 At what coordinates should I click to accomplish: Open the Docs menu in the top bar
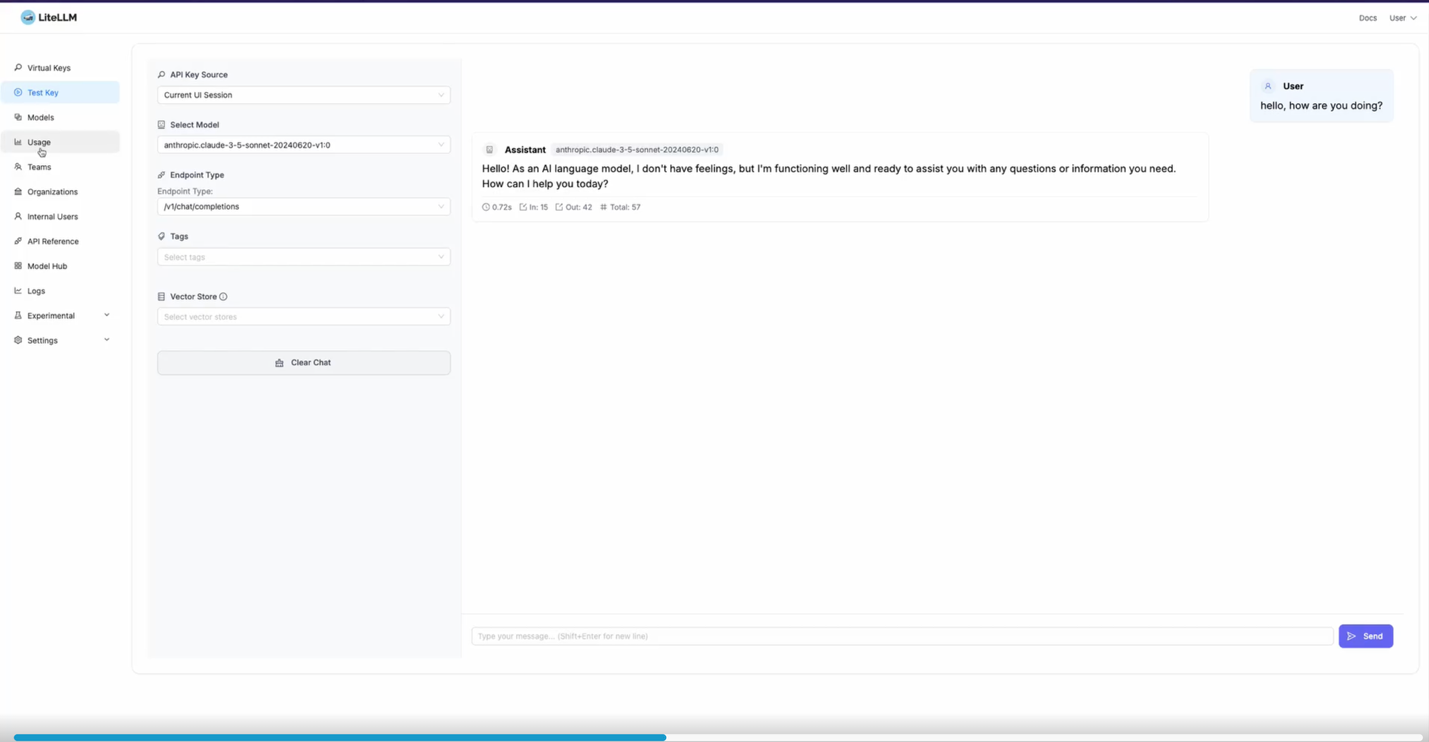point(1367,17)
